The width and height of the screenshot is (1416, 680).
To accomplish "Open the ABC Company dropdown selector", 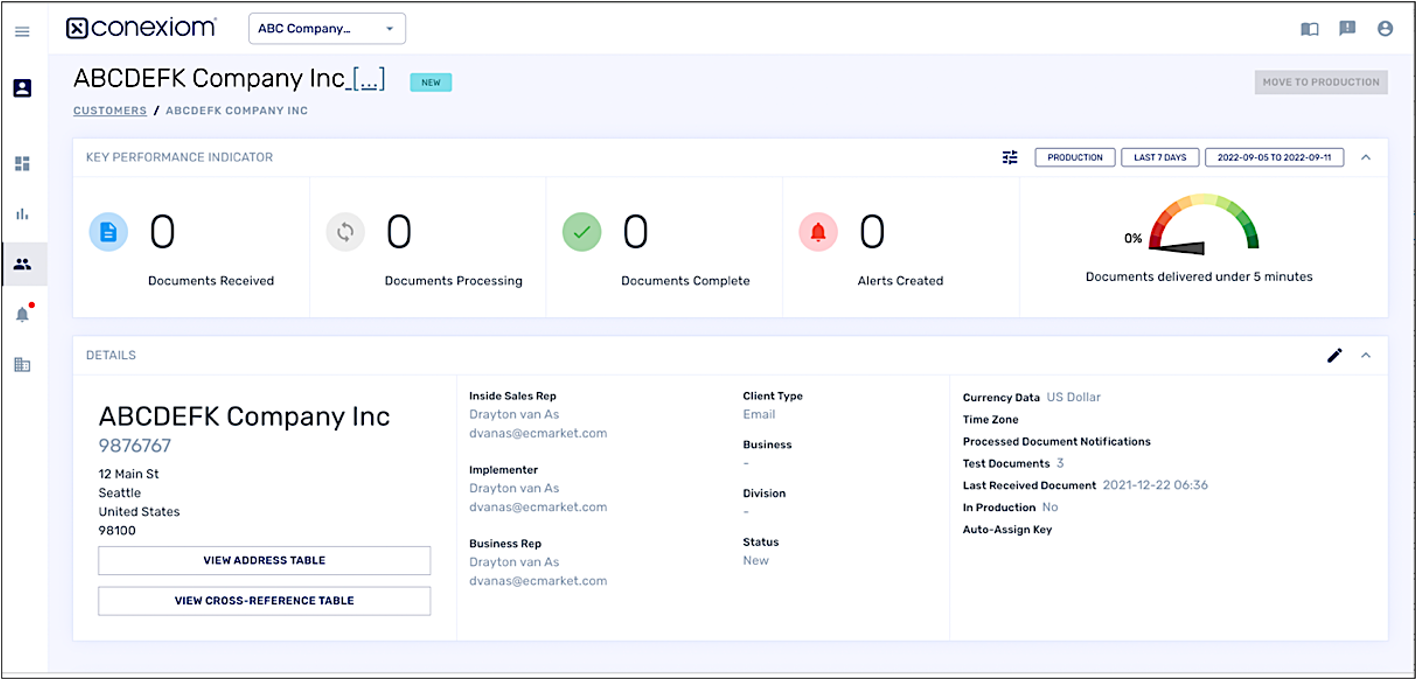I will (327, 29).
